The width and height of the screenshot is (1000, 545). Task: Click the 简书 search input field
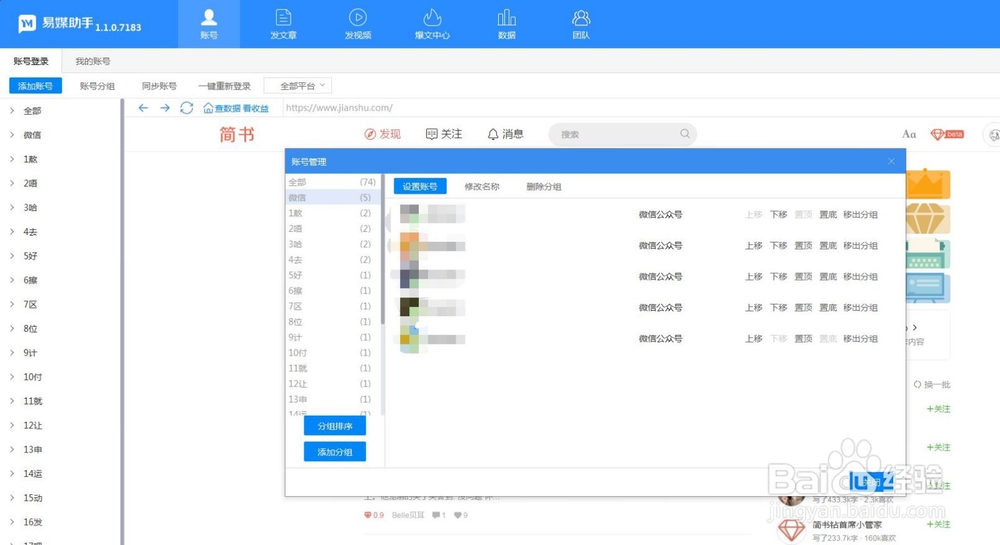[622, 134]
